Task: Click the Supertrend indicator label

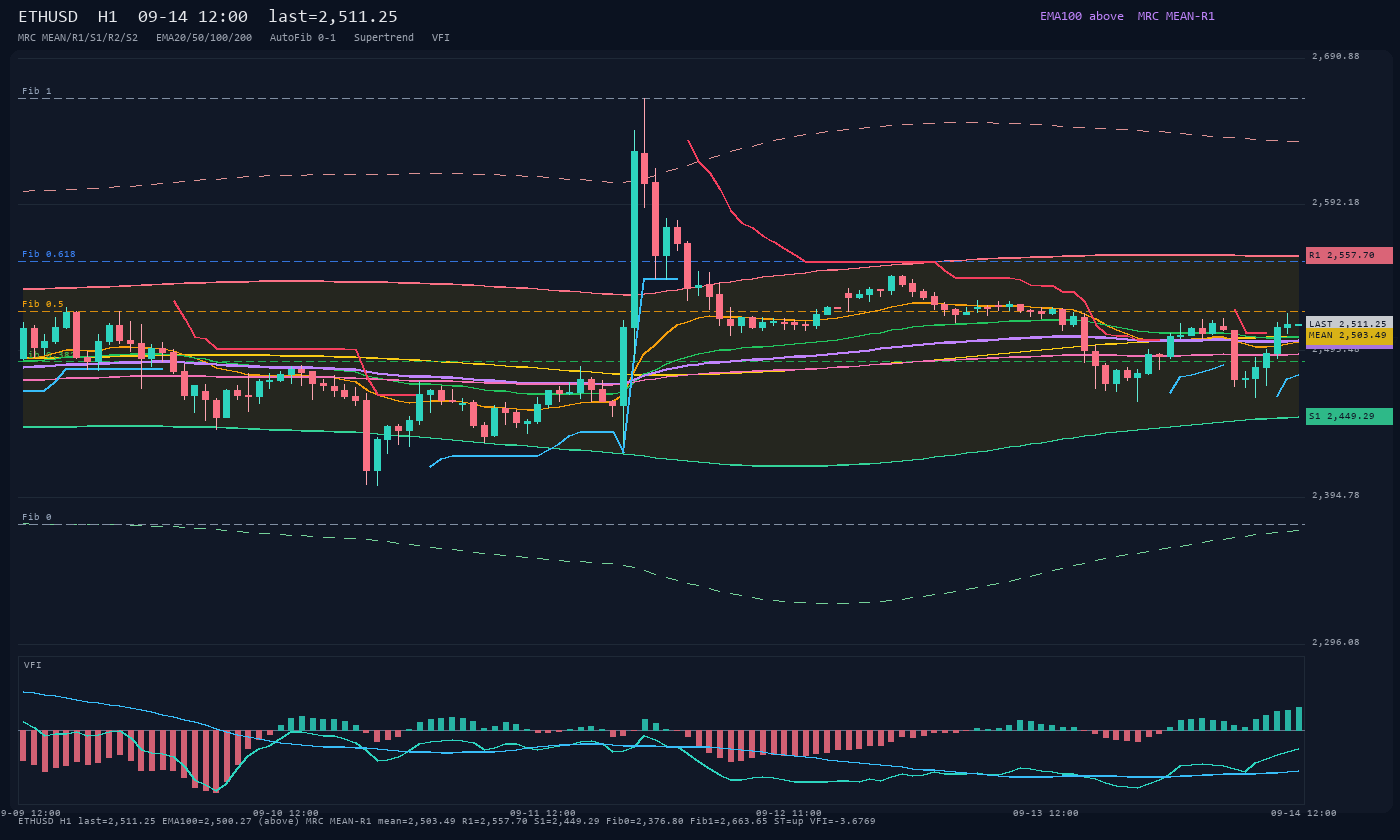Action: 384,37
